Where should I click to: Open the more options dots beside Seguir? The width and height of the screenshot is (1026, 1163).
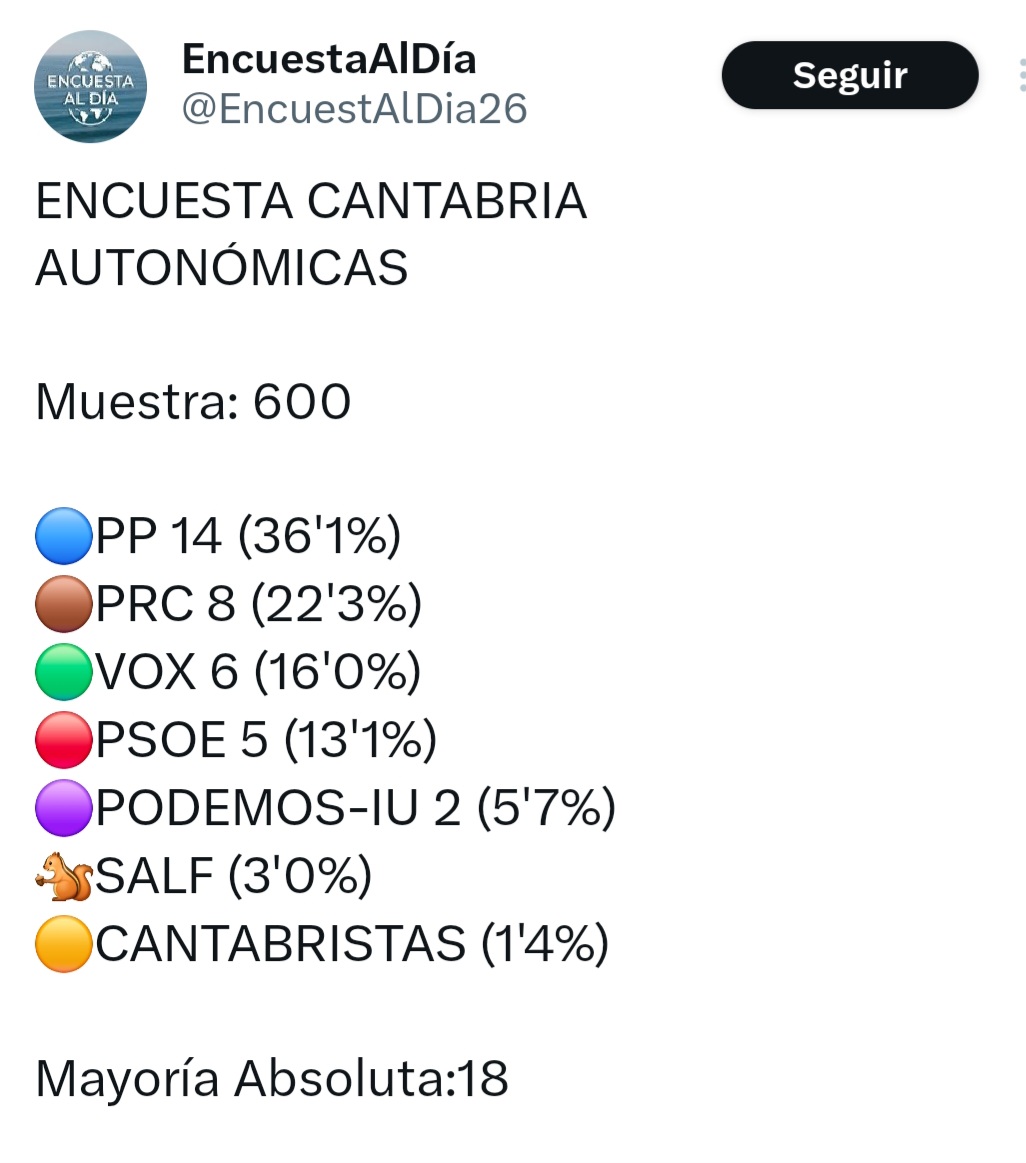1020,75
